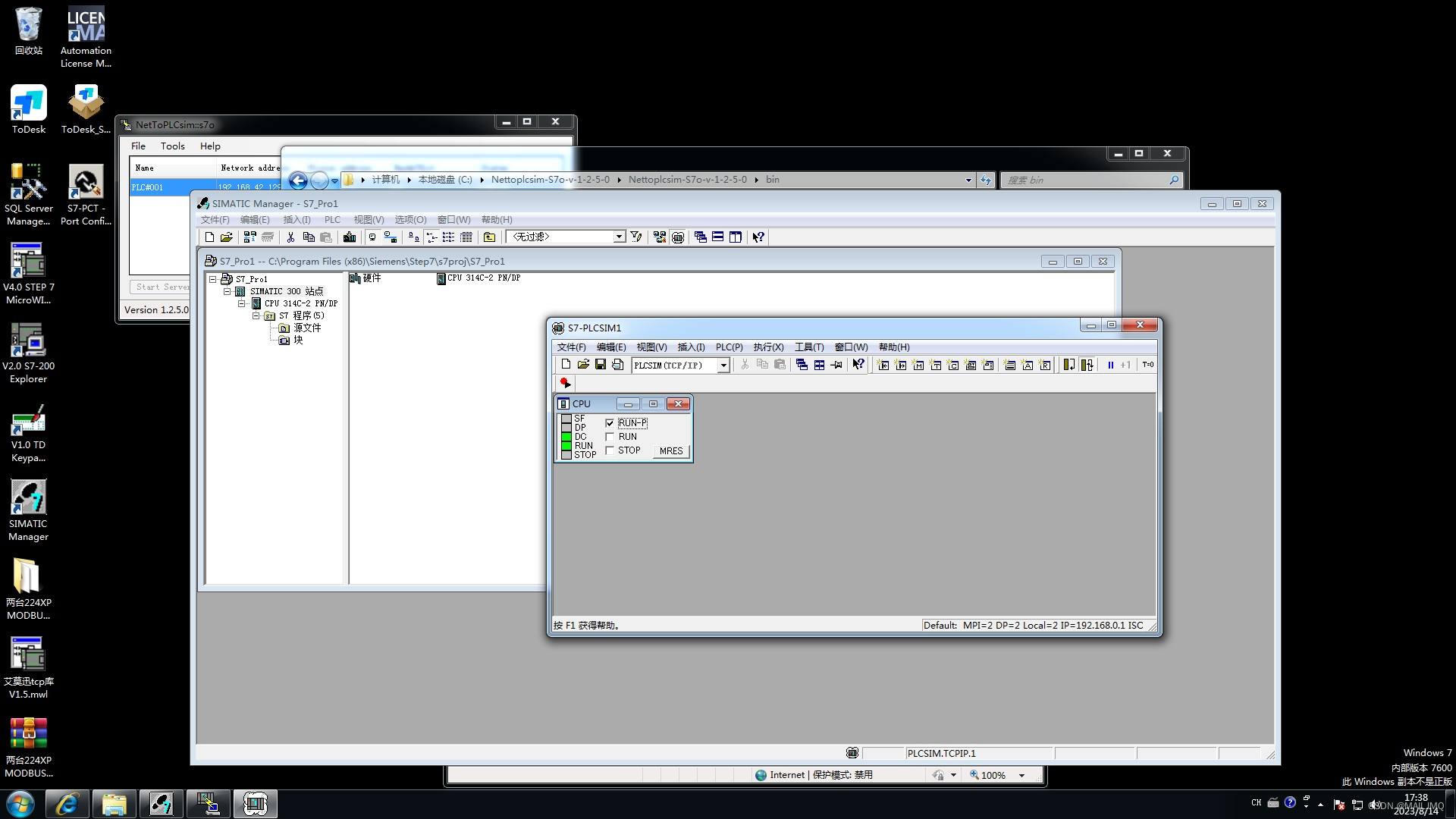Click Back arrow in Explorer window
This screenshot has width=1456, height=819.
tap(298, 180)
